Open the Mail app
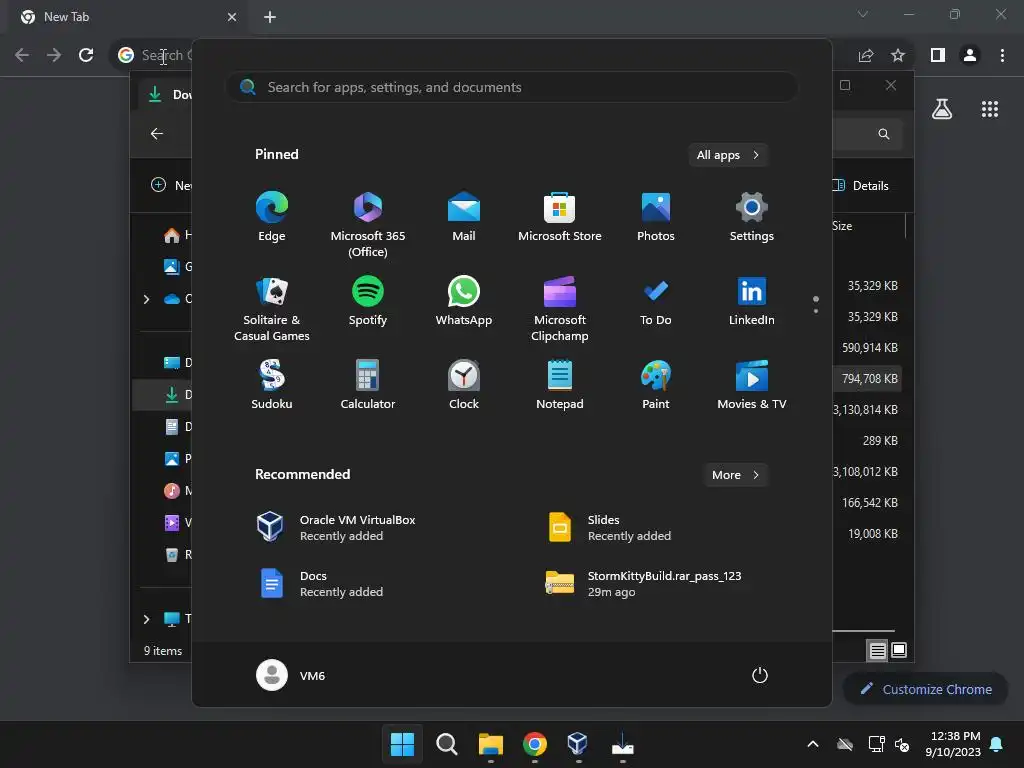The image size is (1024, 768). pyautogui.click(x=464, y=217)
